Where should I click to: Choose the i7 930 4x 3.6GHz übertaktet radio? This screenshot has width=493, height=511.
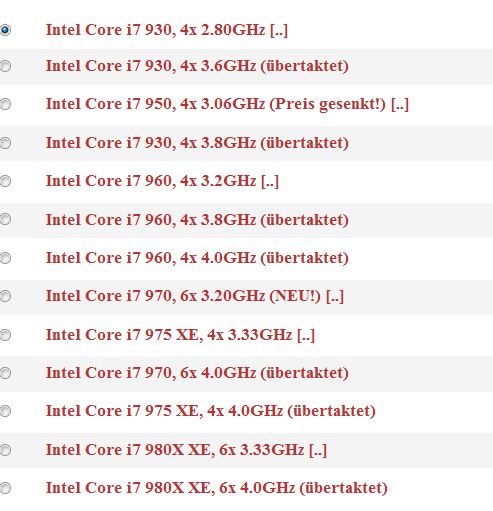click(x=5, y=66)
